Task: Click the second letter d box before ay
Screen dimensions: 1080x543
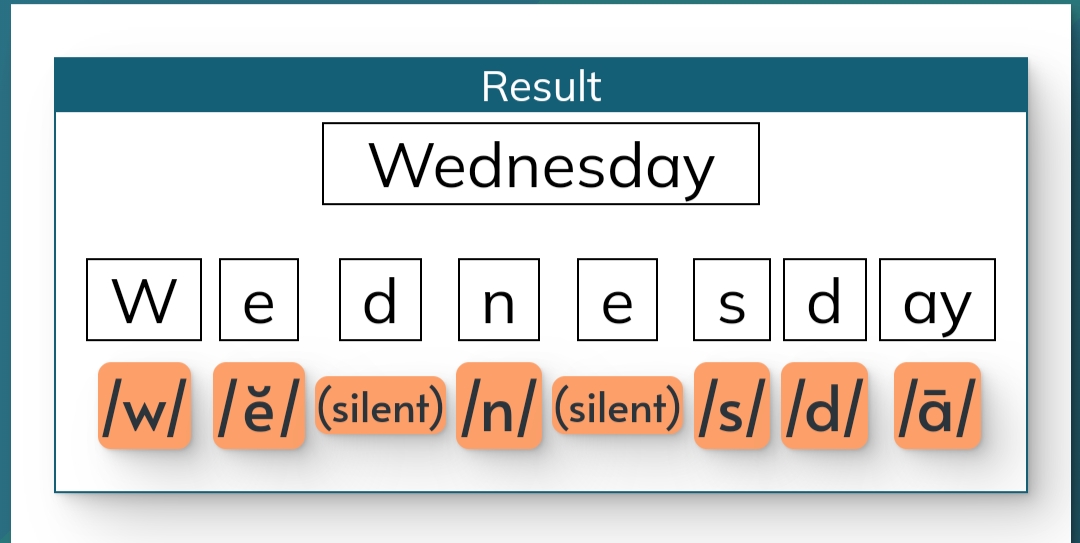Action: (x=824, y=300)
